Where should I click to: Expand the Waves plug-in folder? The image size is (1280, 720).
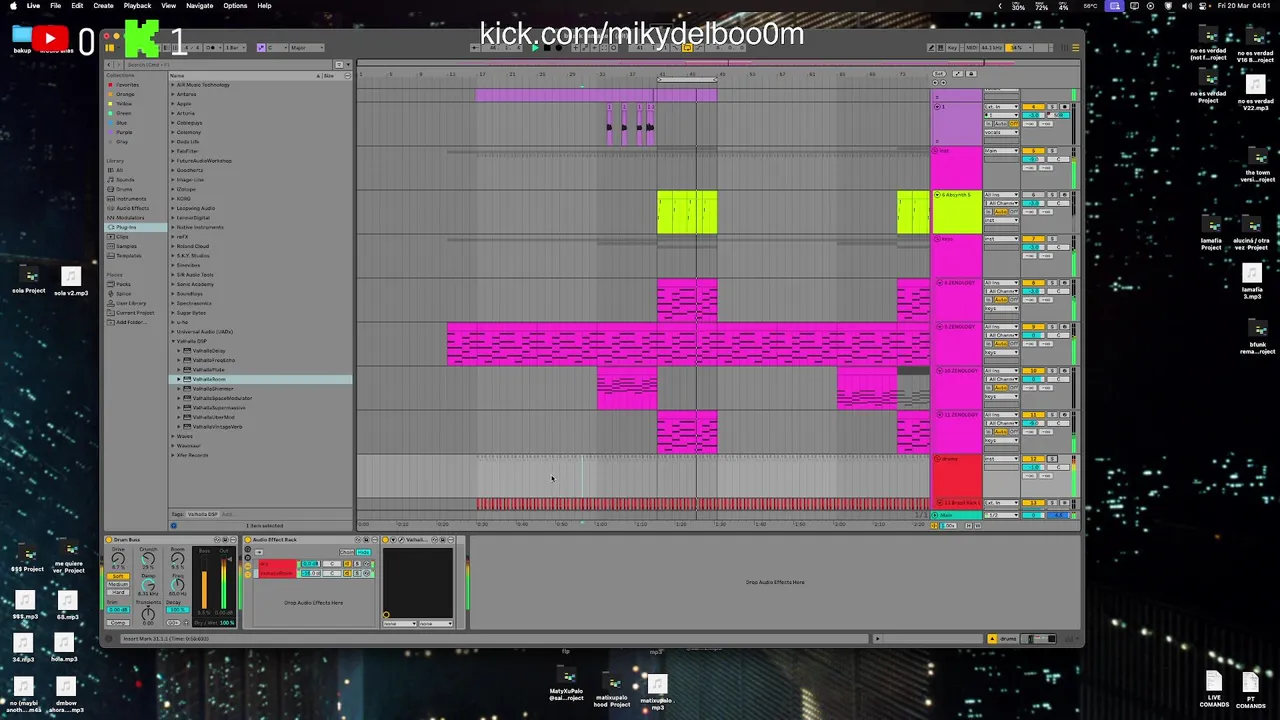coord(173,436)
